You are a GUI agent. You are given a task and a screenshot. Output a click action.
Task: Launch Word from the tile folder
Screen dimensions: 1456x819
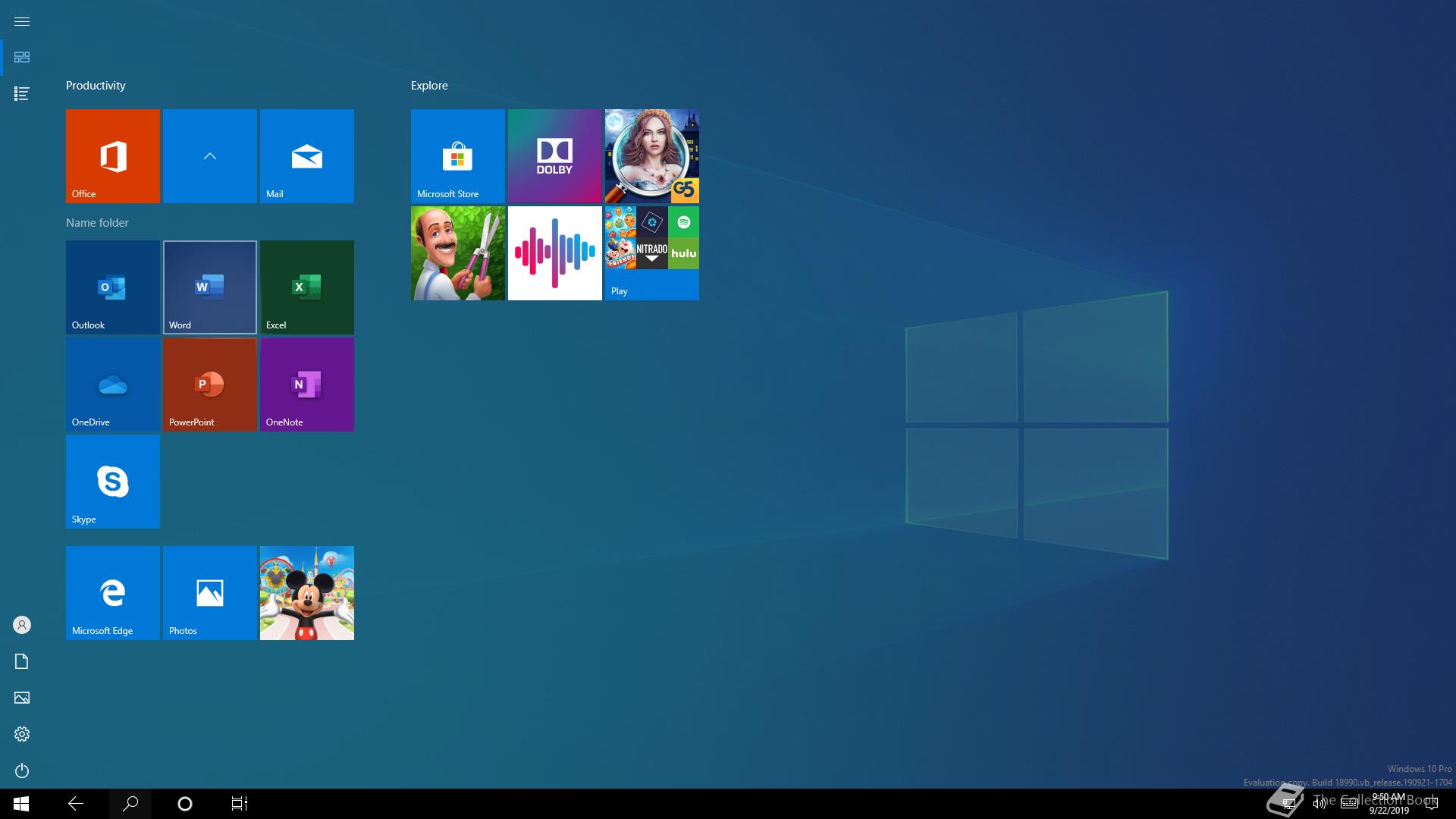[210, 287]
